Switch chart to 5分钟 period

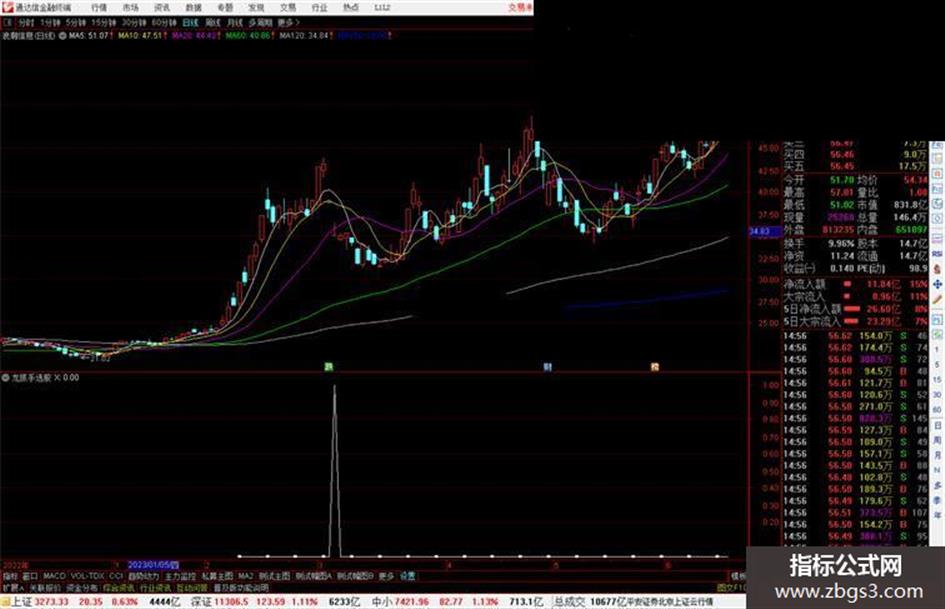click(76, 22)
